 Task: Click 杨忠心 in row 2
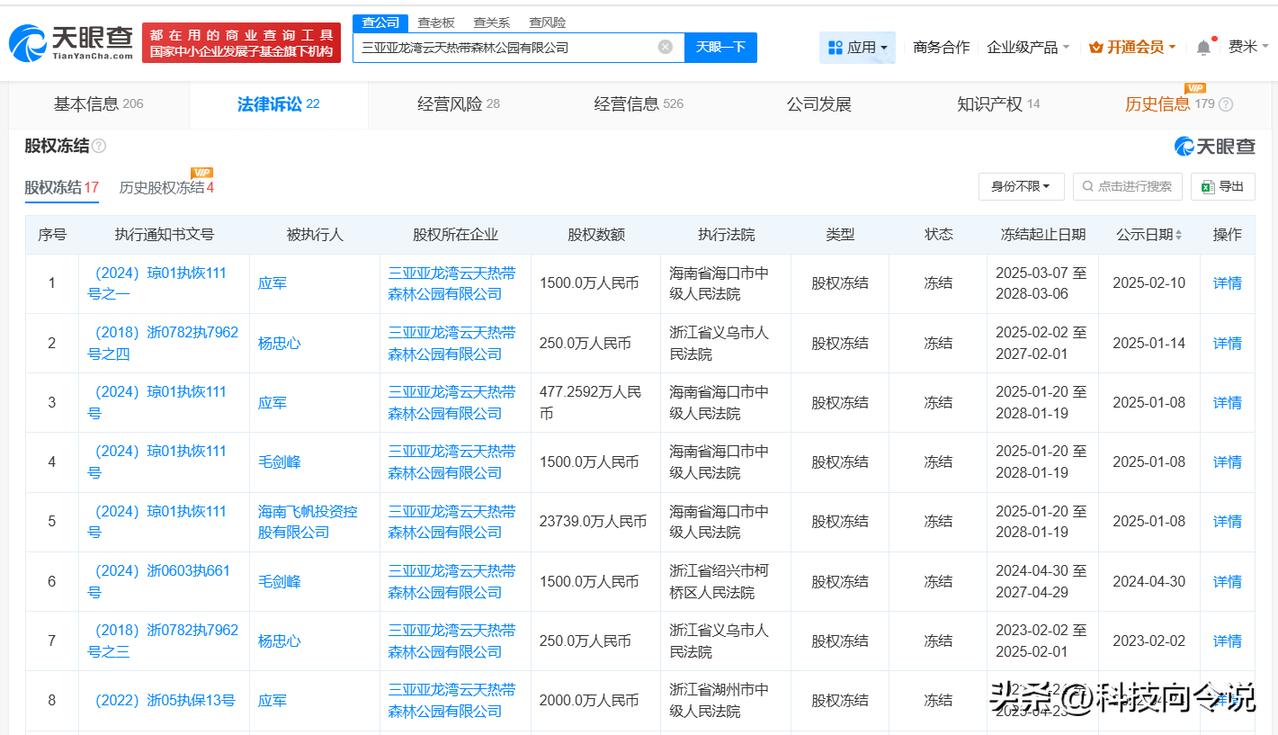click(279, 343)
